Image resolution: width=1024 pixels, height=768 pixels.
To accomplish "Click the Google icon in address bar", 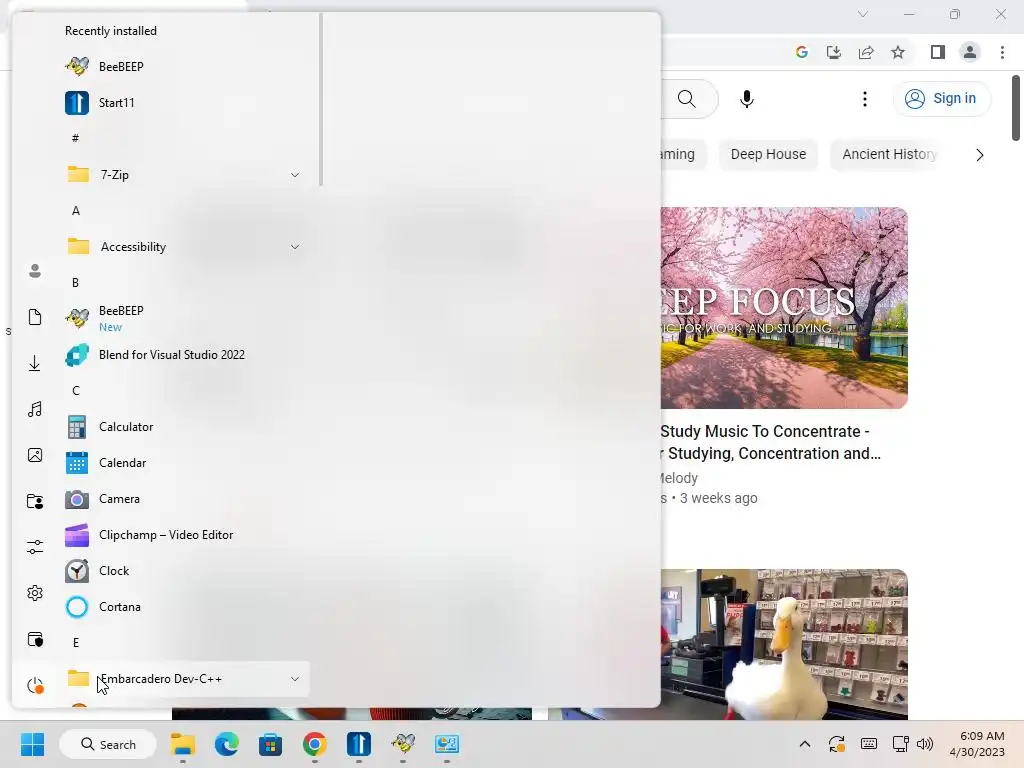I will pos(802,52).
